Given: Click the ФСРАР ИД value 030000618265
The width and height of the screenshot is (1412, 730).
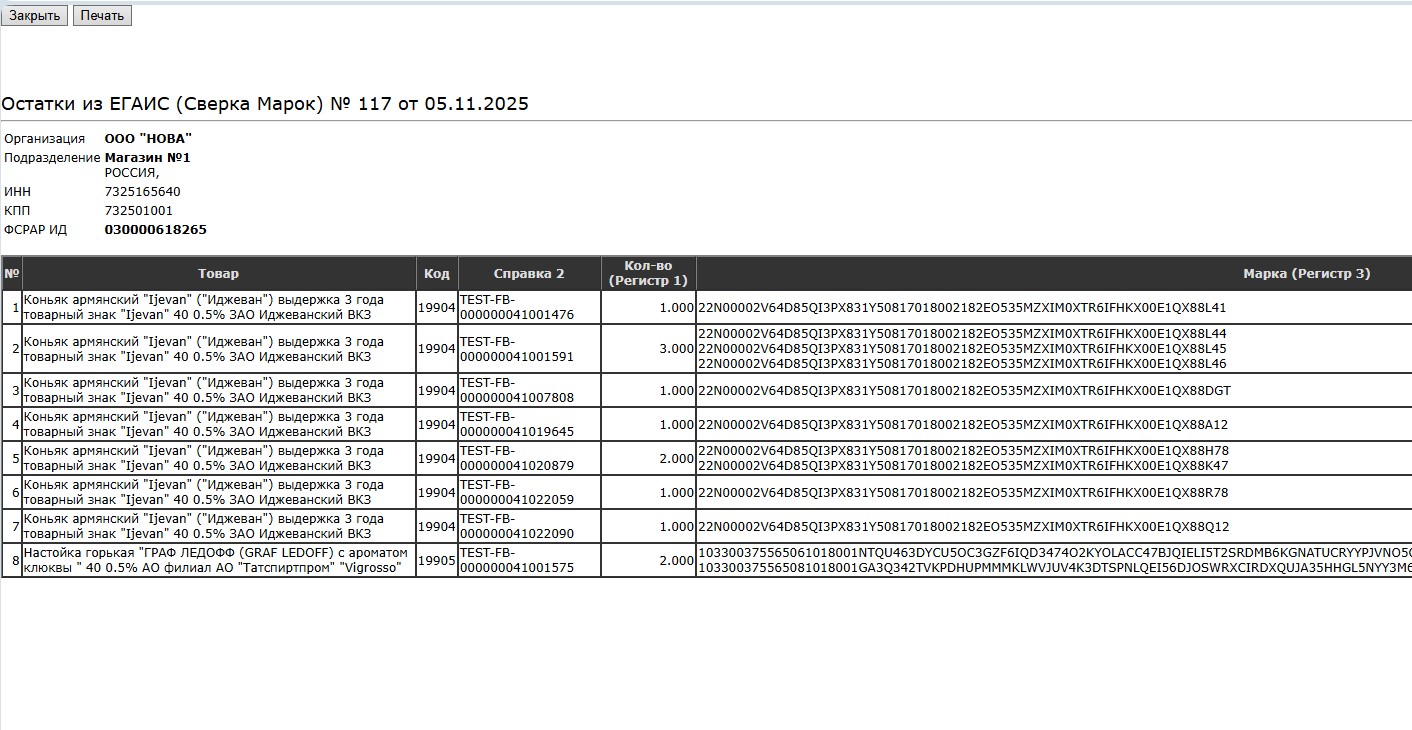Looking at the screenshot, I should click(x=155, y=230).
